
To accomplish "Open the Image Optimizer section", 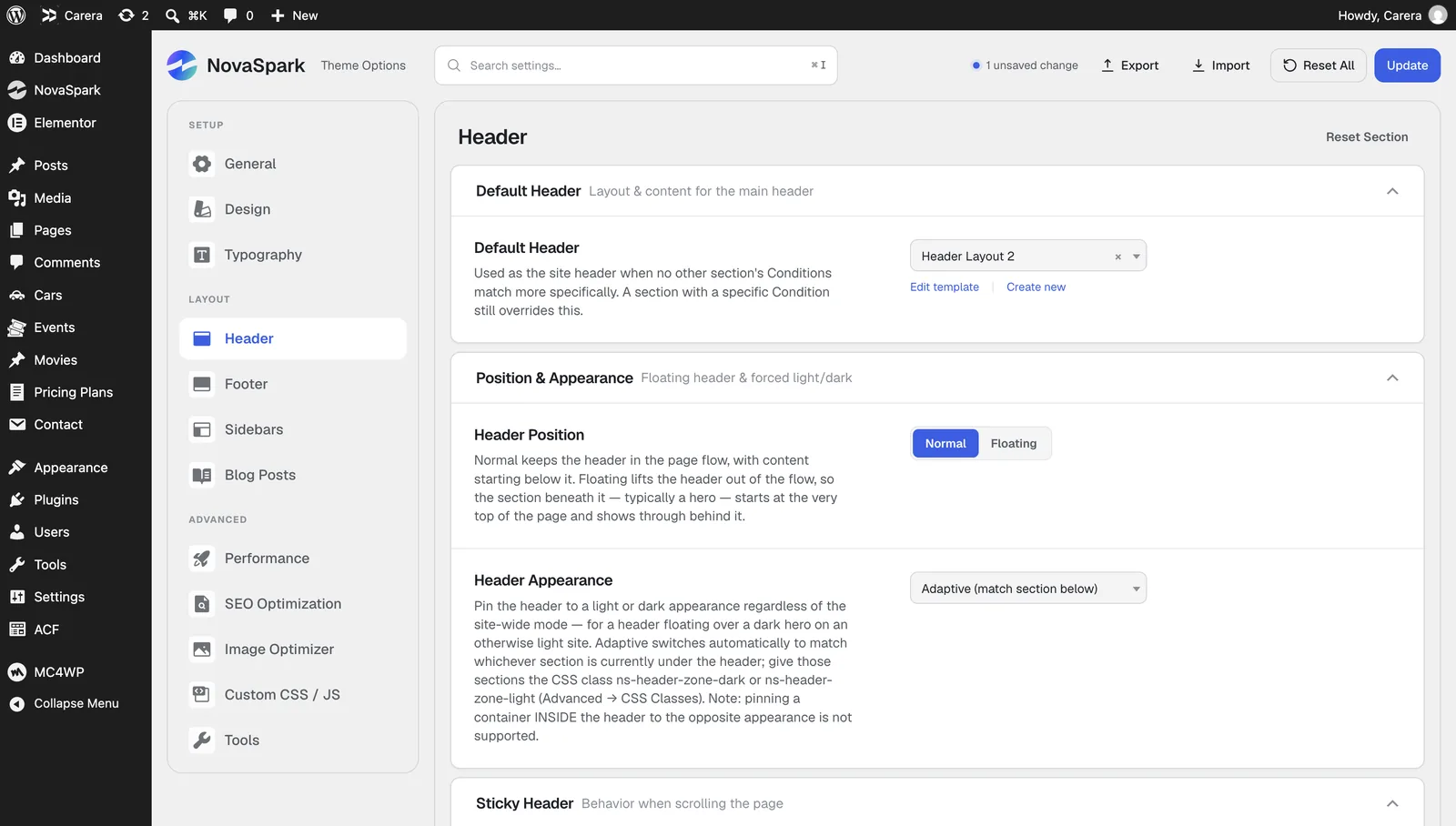I will (x=293, y=650).
